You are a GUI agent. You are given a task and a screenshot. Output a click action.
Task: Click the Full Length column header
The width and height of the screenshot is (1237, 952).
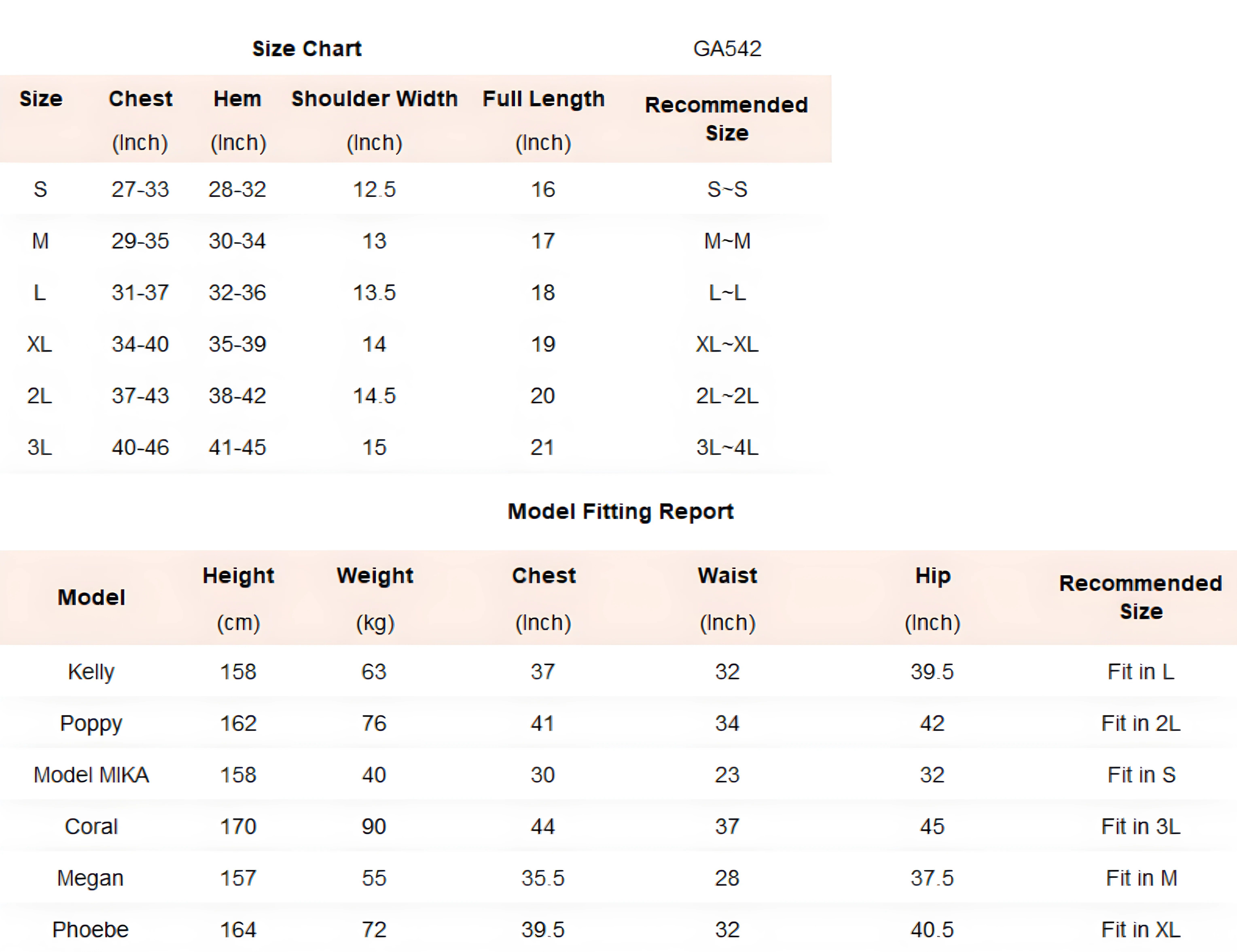tap(543, 98)
